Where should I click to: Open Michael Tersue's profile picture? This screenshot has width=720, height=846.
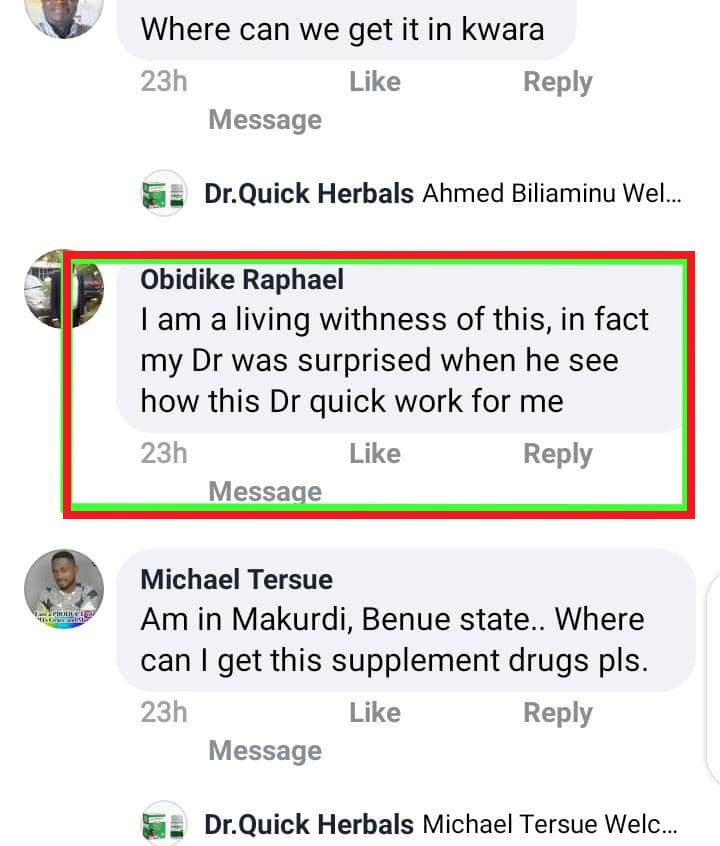64,589
